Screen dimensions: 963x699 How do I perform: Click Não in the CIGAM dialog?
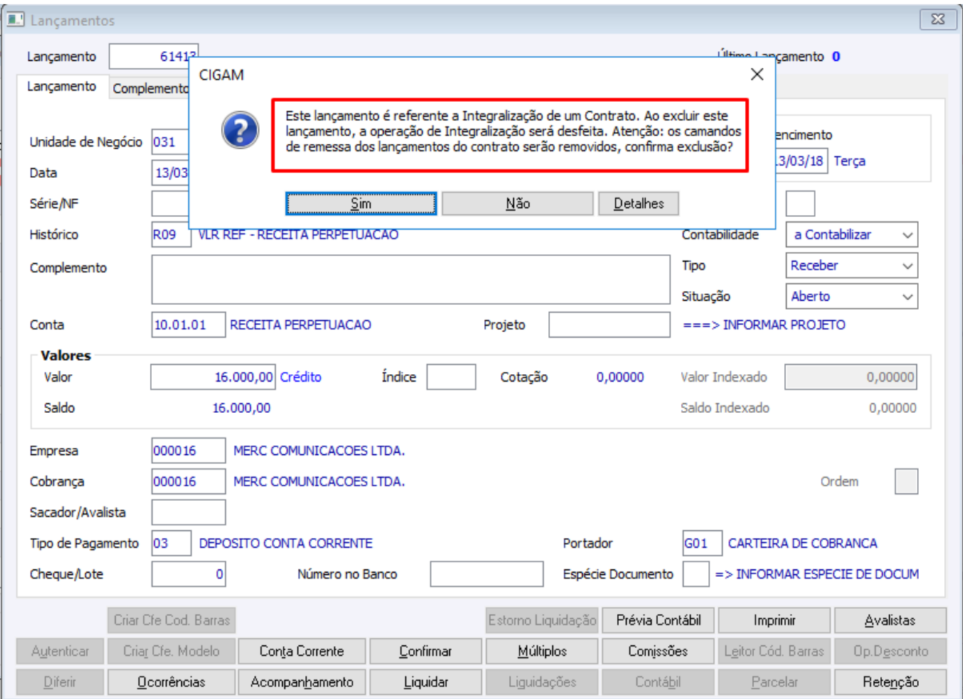coord(517,203)
